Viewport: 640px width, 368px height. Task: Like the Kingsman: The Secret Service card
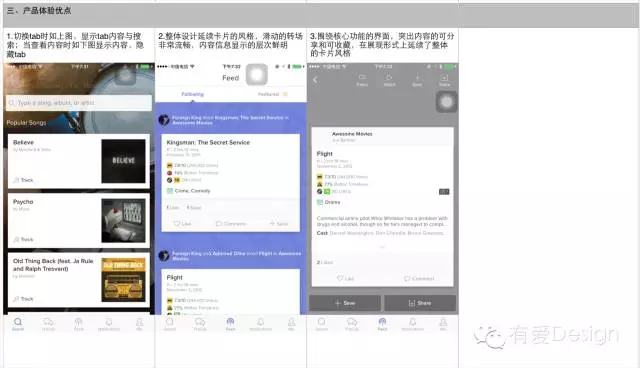[182, 224]
